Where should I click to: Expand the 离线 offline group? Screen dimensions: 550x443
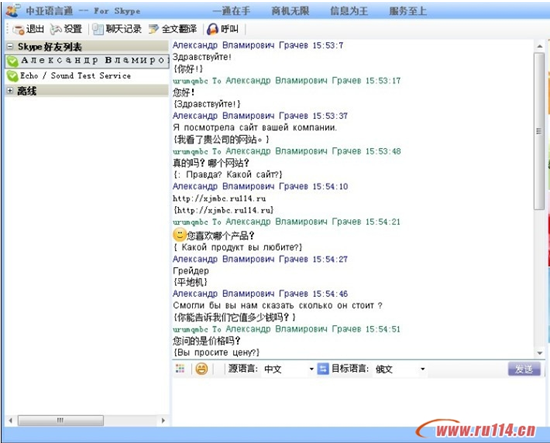click(x=10, y=91)
